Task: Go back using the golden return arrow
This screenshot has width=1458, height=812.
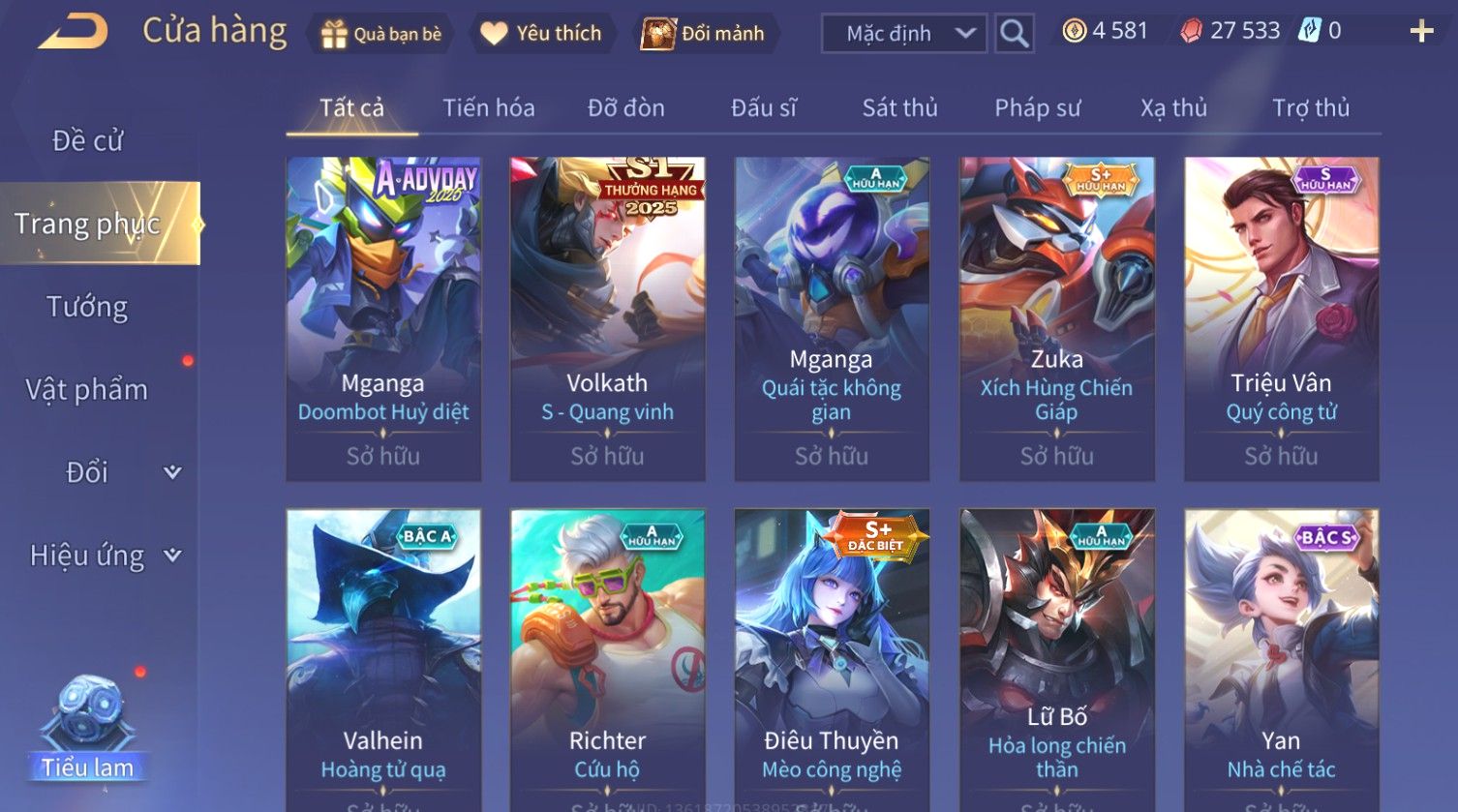Action: [x=73, y=32]
